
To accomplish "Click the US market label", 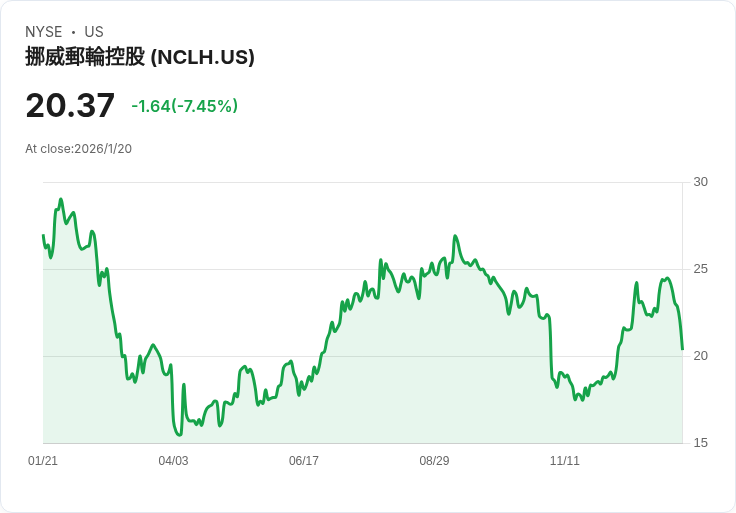I will point(94,32).
